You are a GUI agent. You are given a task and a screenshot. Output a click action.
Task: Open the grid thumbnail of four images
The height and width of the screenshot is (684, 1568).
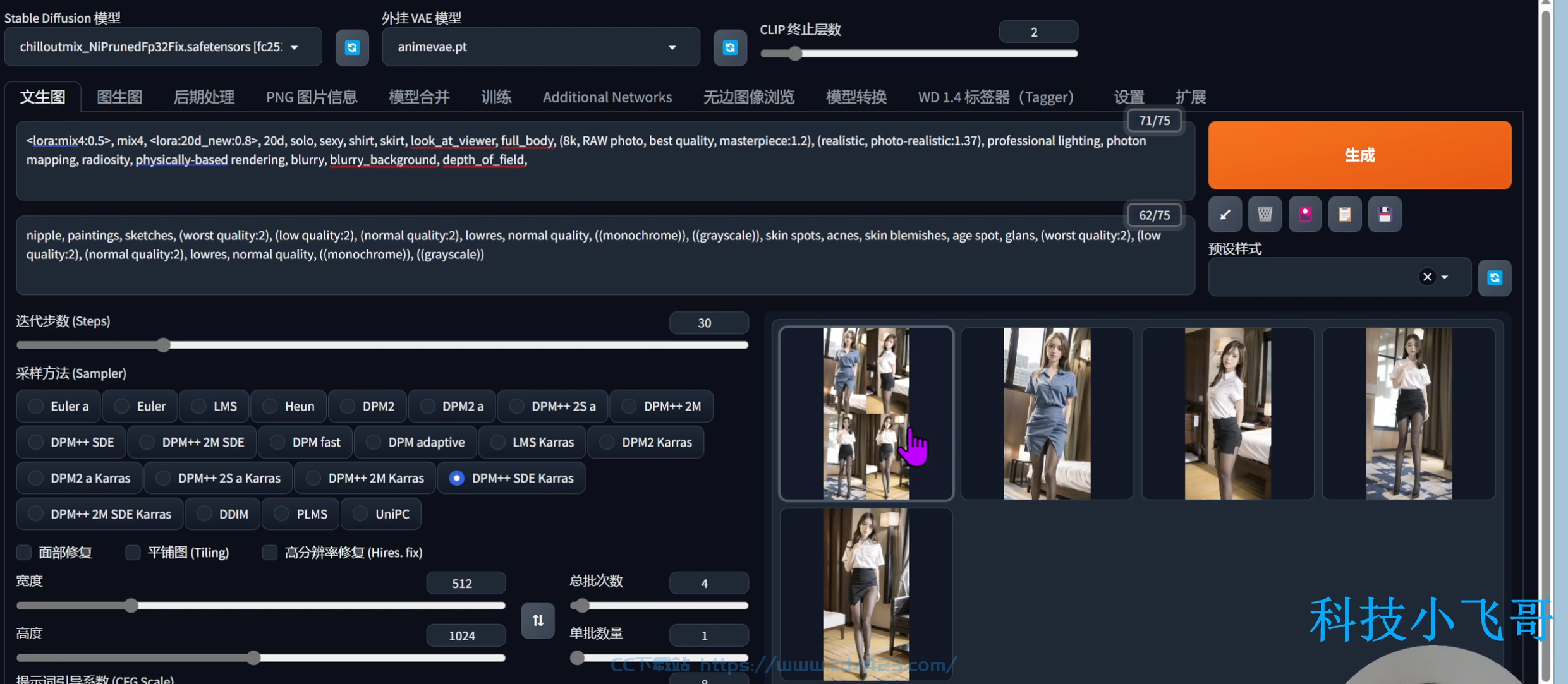[866, 414]
